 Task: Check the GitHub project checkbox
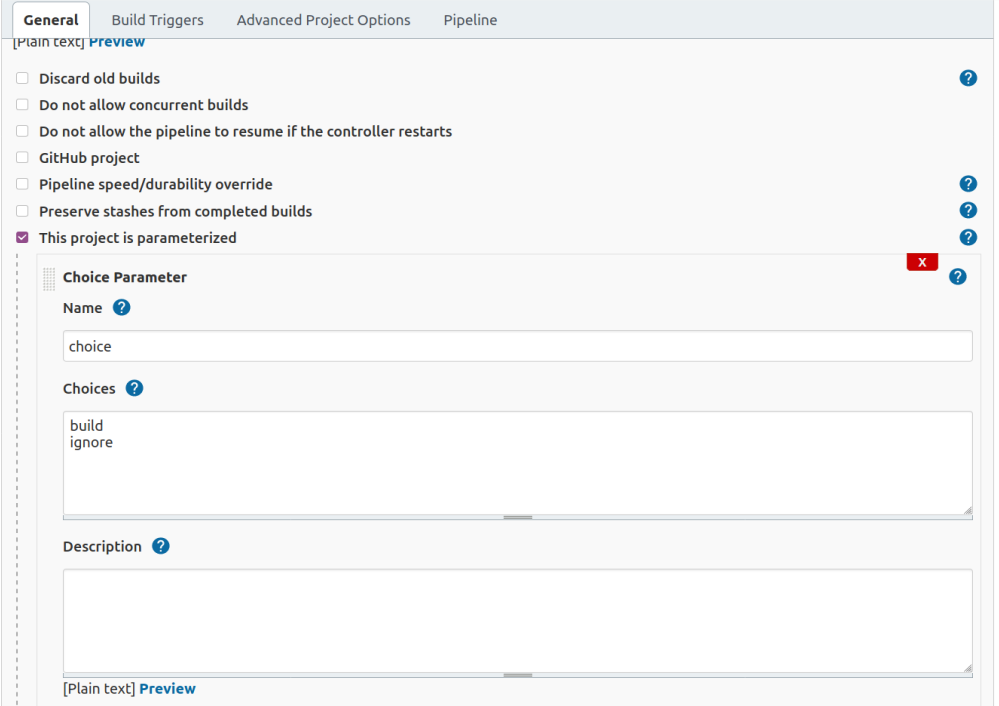pyautogui.click(x=21, y=157)
